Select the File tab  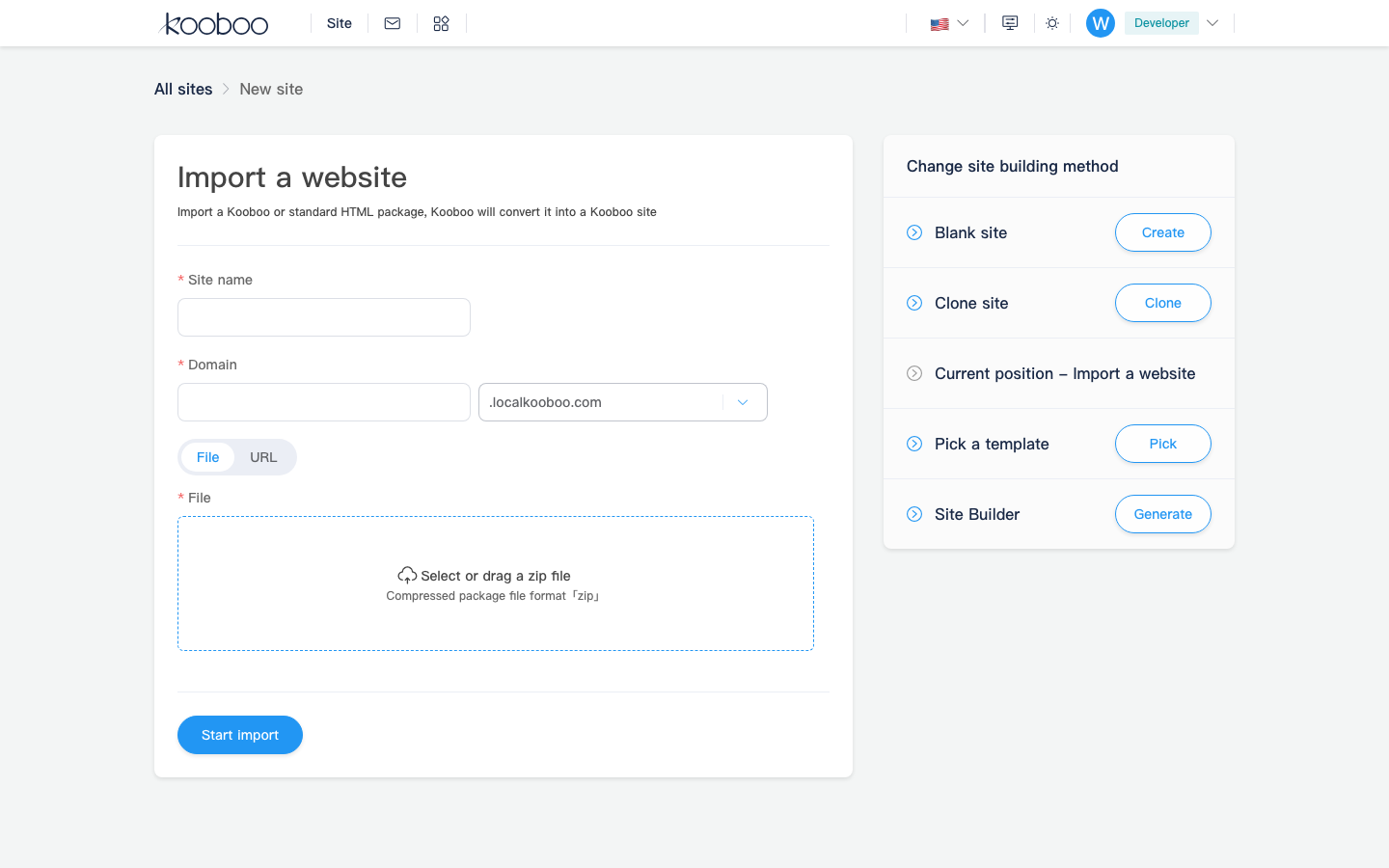click(208, 457)
